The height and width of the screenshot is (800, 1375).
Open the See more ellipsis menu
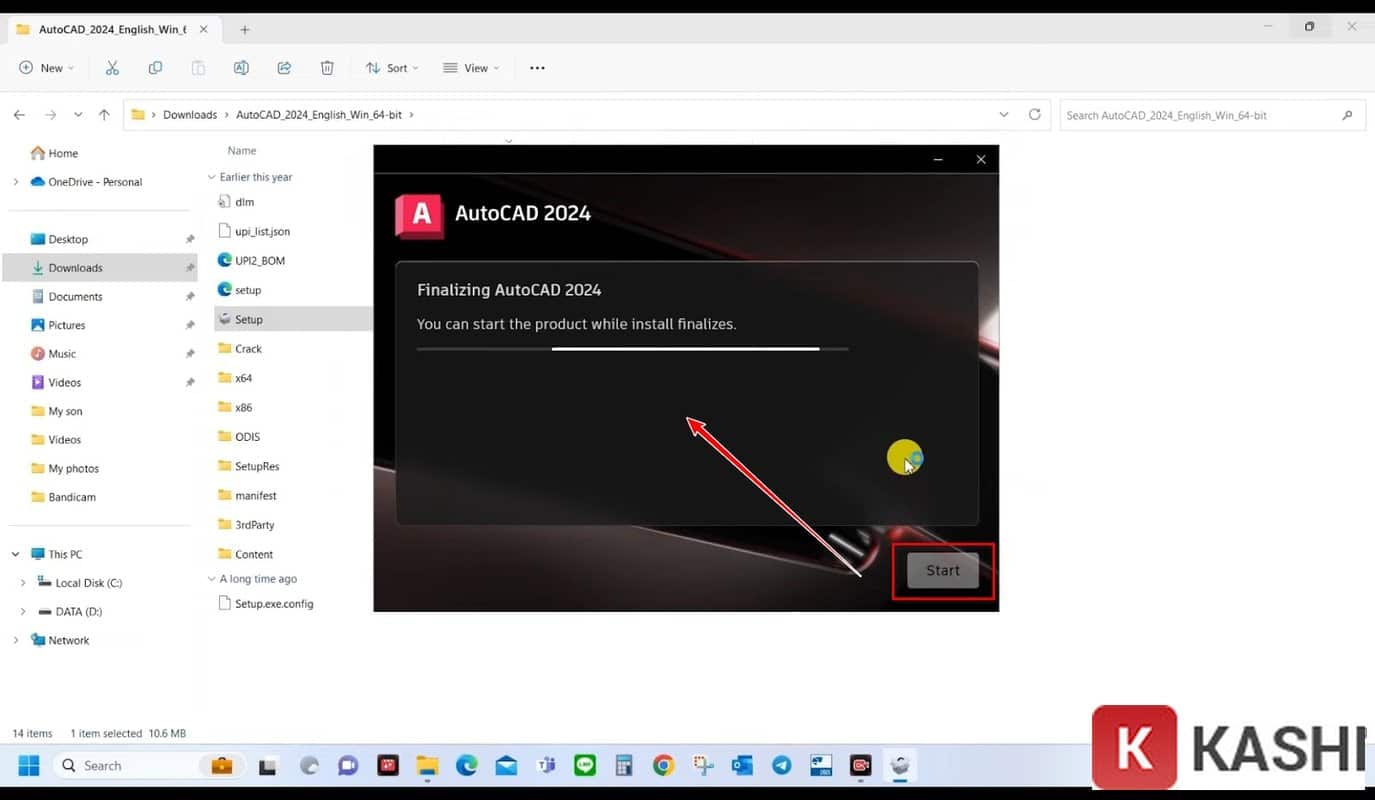(537, 68)
